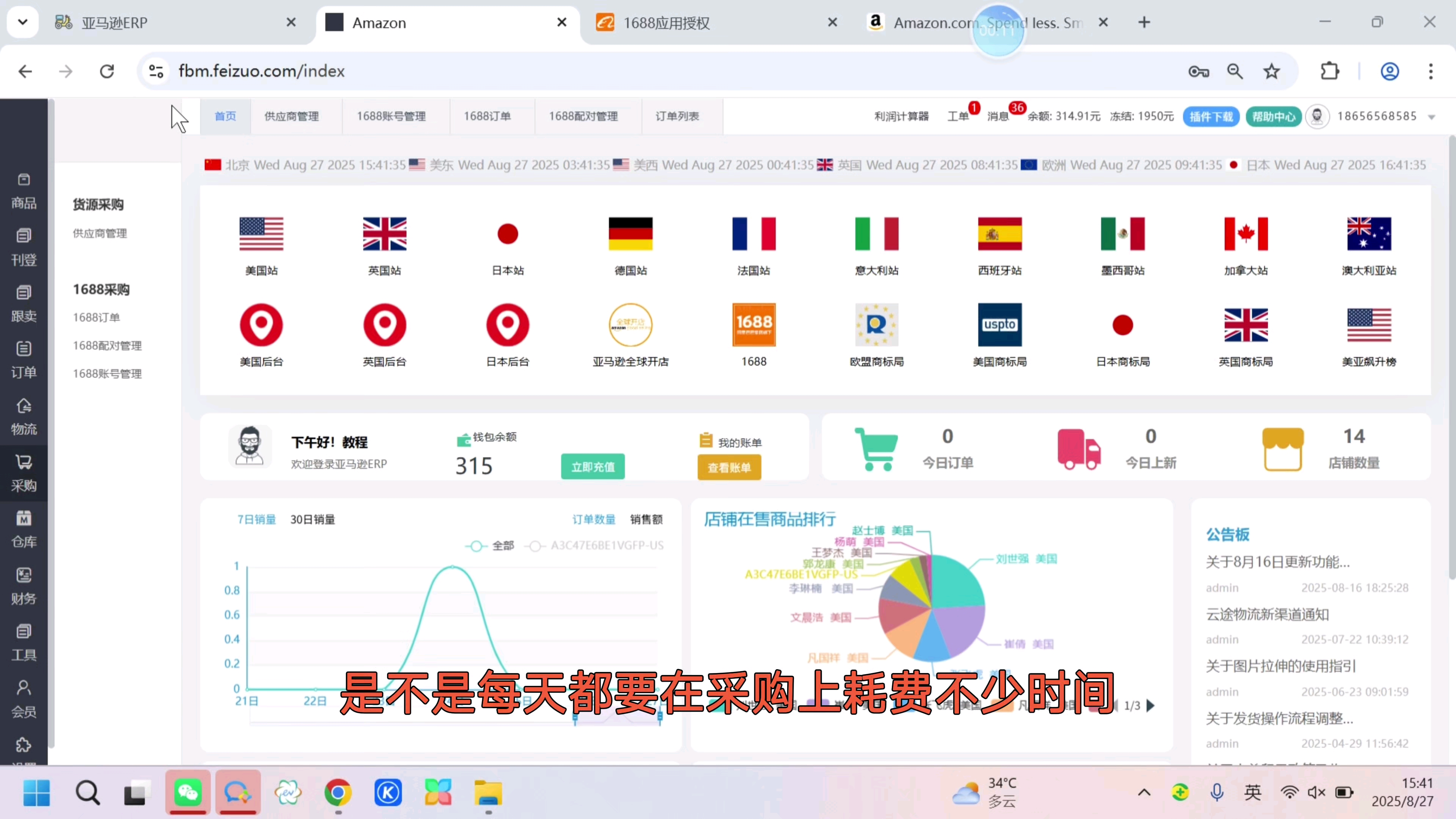Open the 英国后台 location pin icon
This screenshot has width=1456, height=819.
point(384,325)
